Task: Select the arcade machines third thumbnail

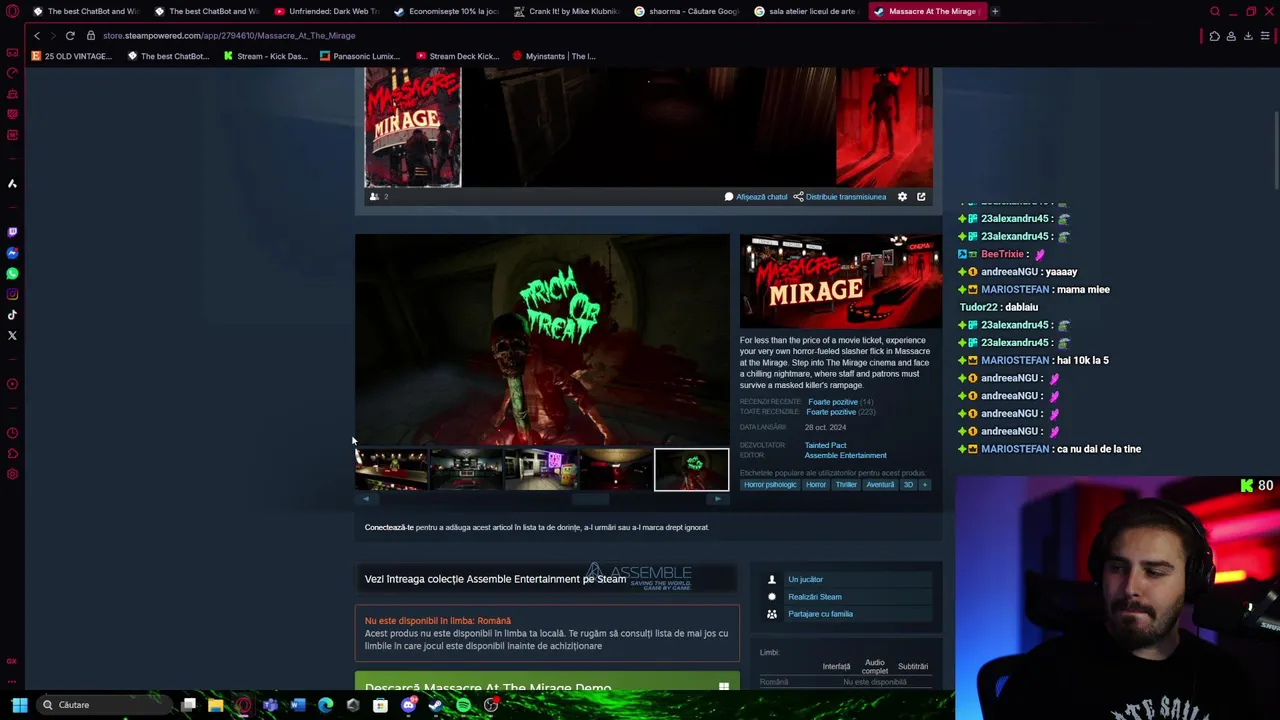Action: (541, 470)
